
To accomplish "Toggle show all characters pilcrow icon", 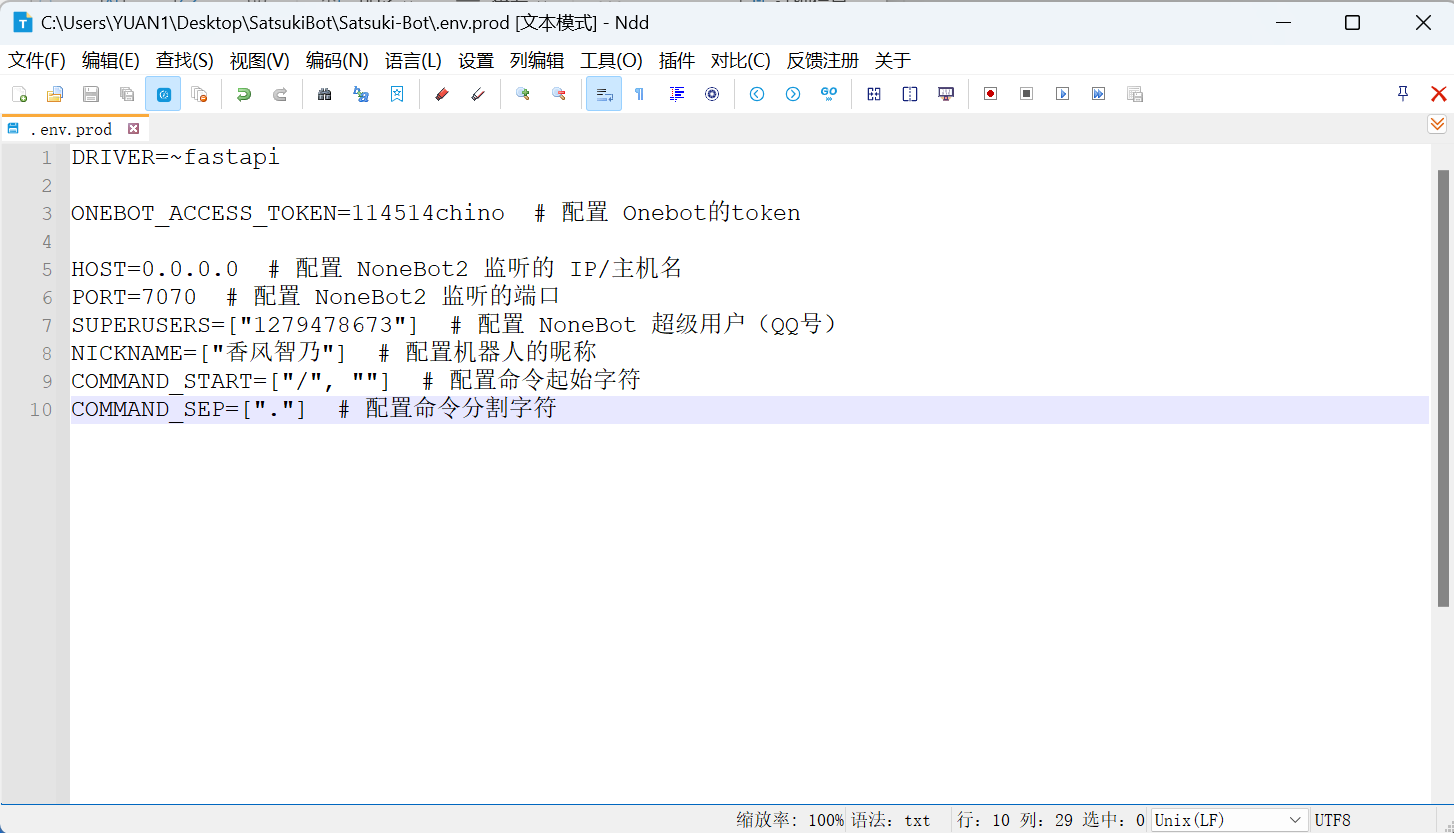I will click(640, 94).
